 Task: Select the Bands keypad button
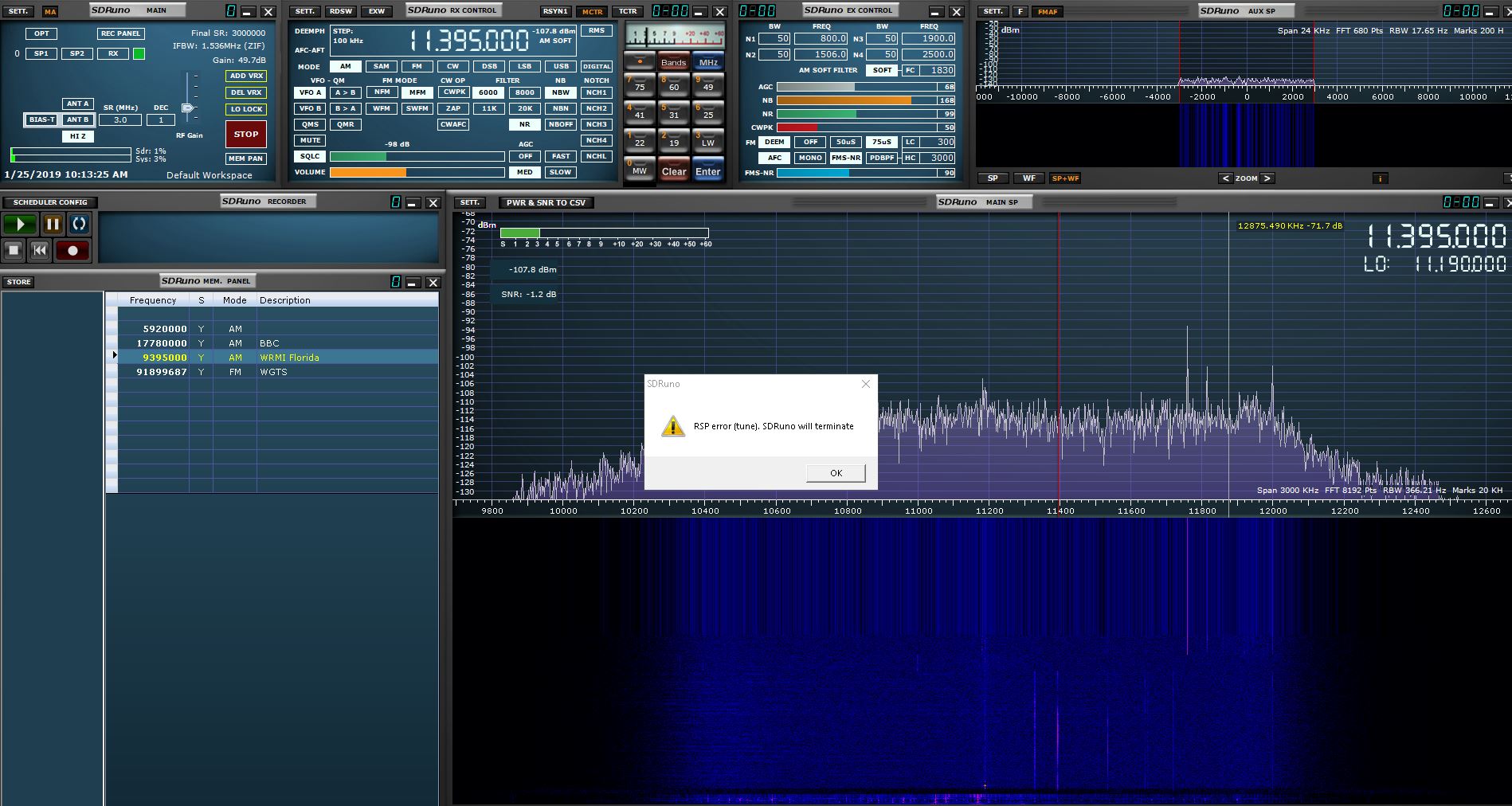pos(673,62)
